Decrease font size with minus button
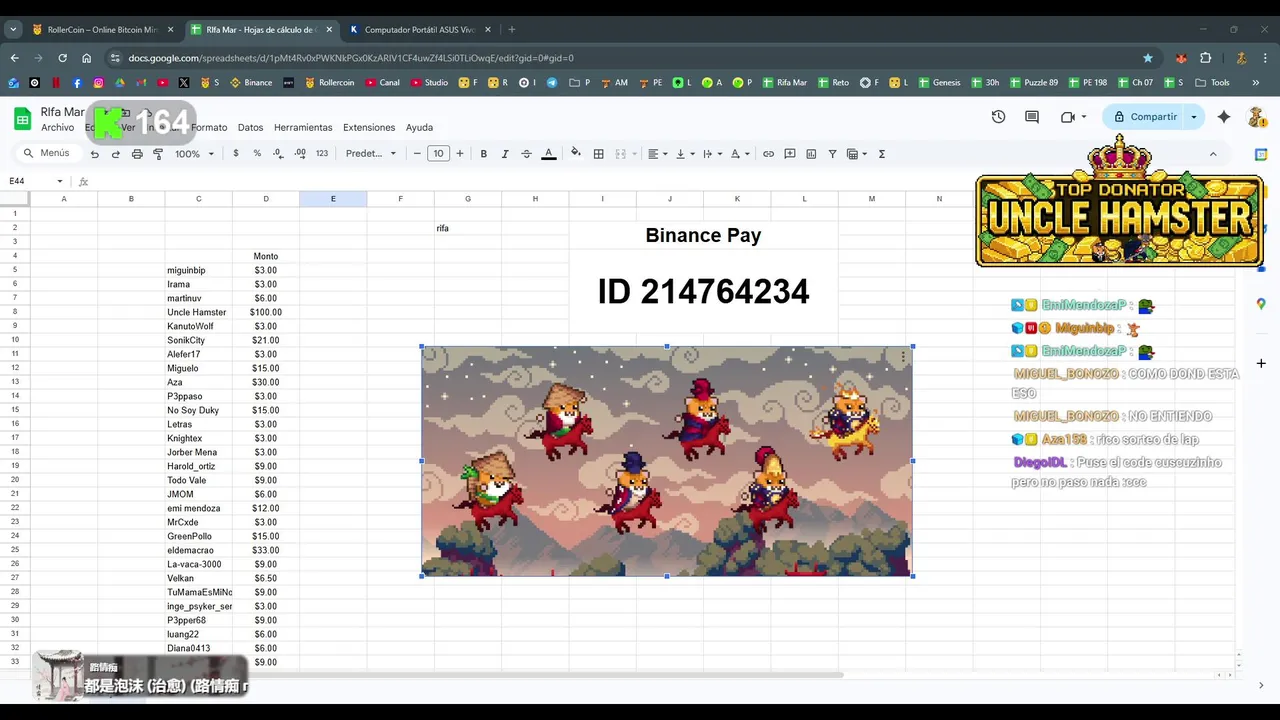This screenshot has height=720, width=1280. pos(417,154)
